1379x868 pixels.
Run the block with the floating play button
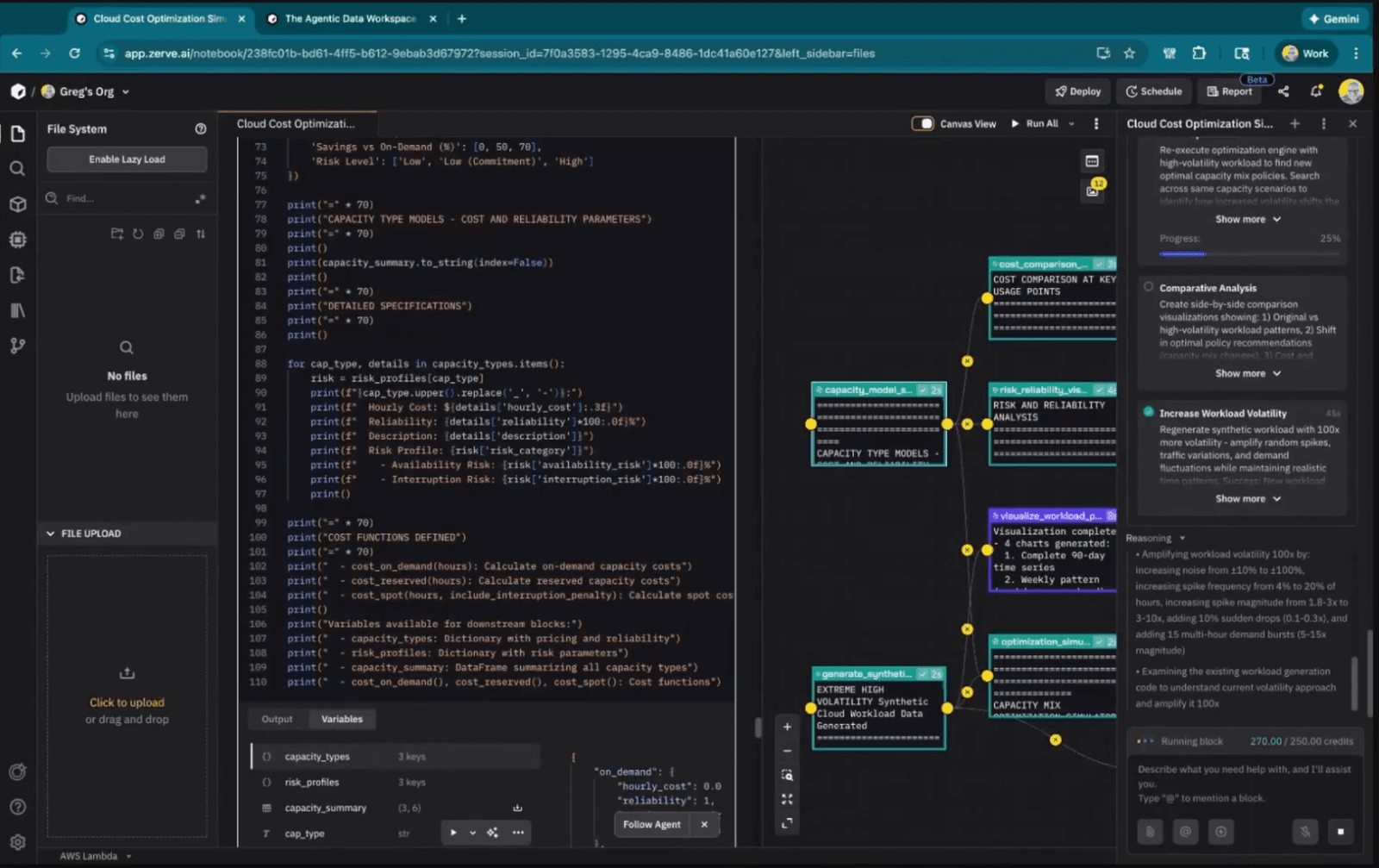pos(453,833)
